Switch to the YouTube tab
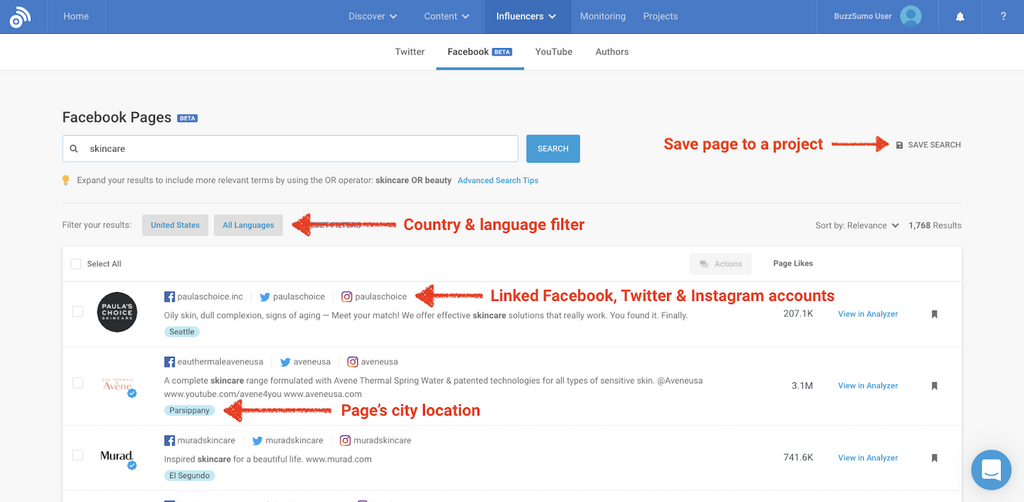This screenshot has width=1024, height=502. click(x=553, y=52)
